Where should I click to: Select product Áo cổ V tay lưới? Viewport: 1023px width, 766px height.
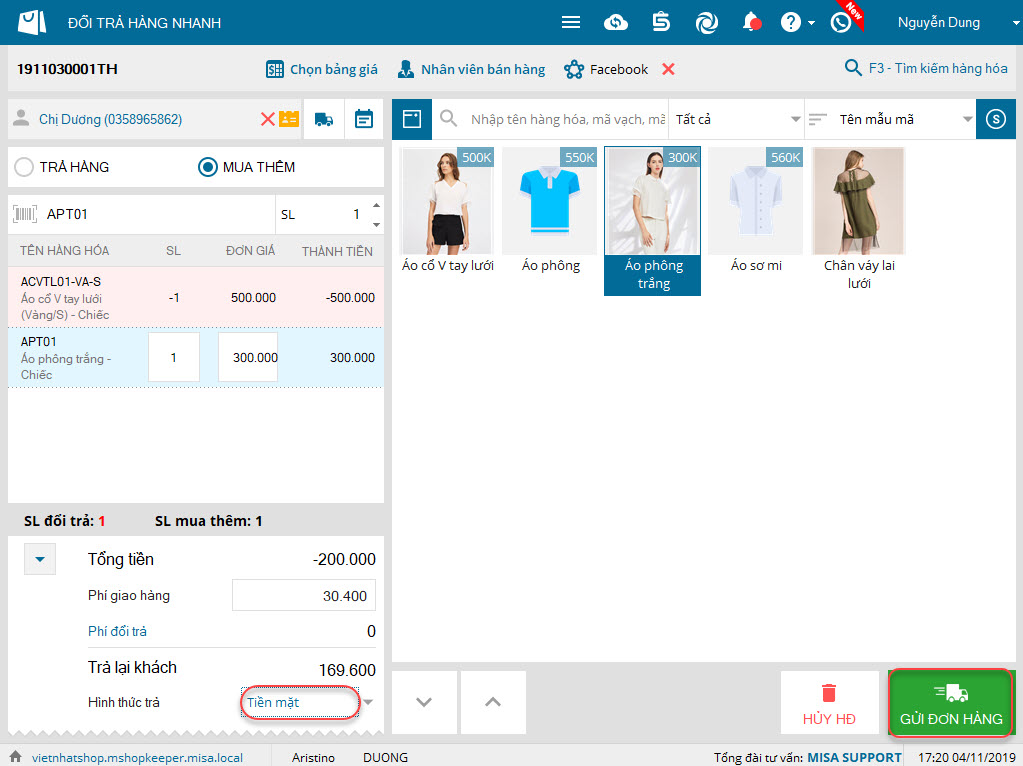pos(448,210)
